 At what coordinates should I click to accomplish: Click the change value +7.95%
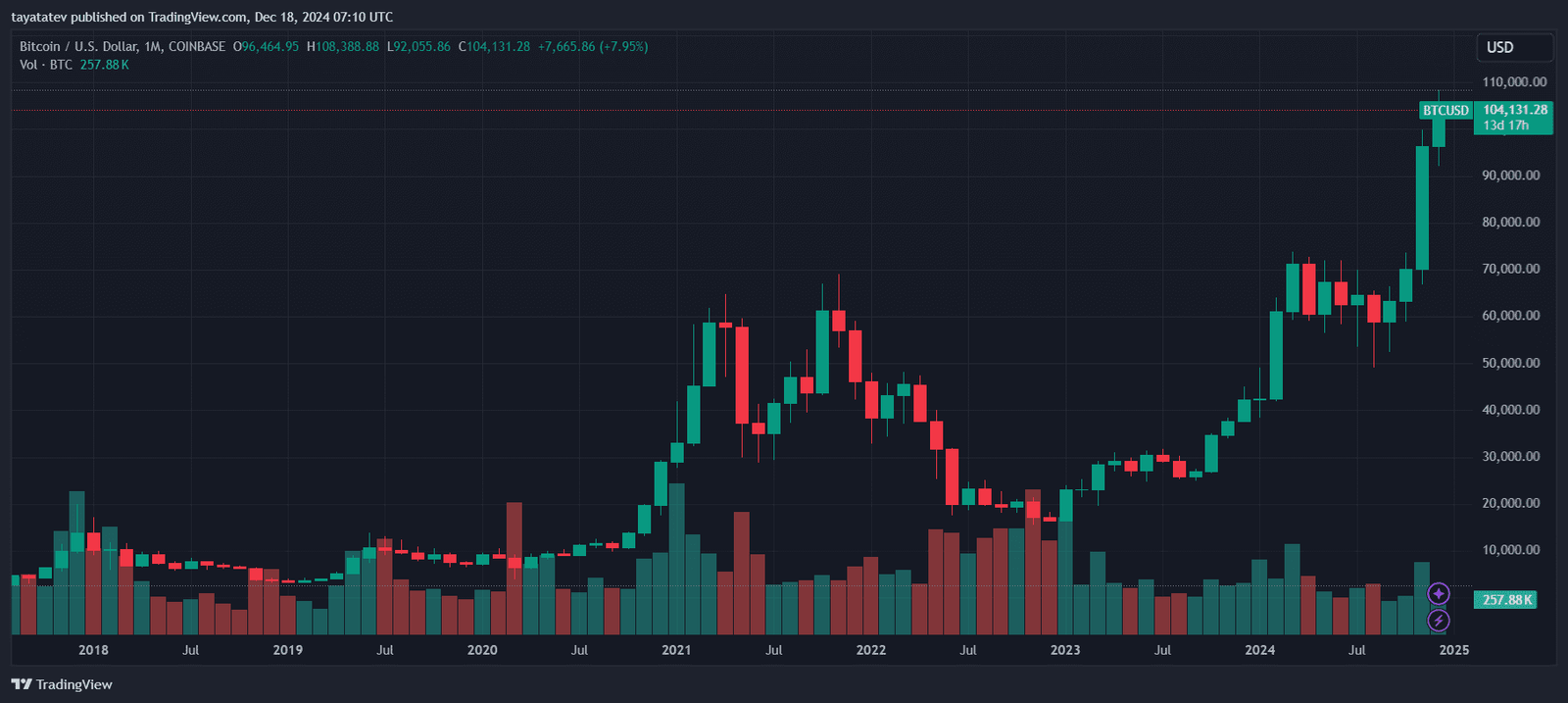click(x=623, y=46)
